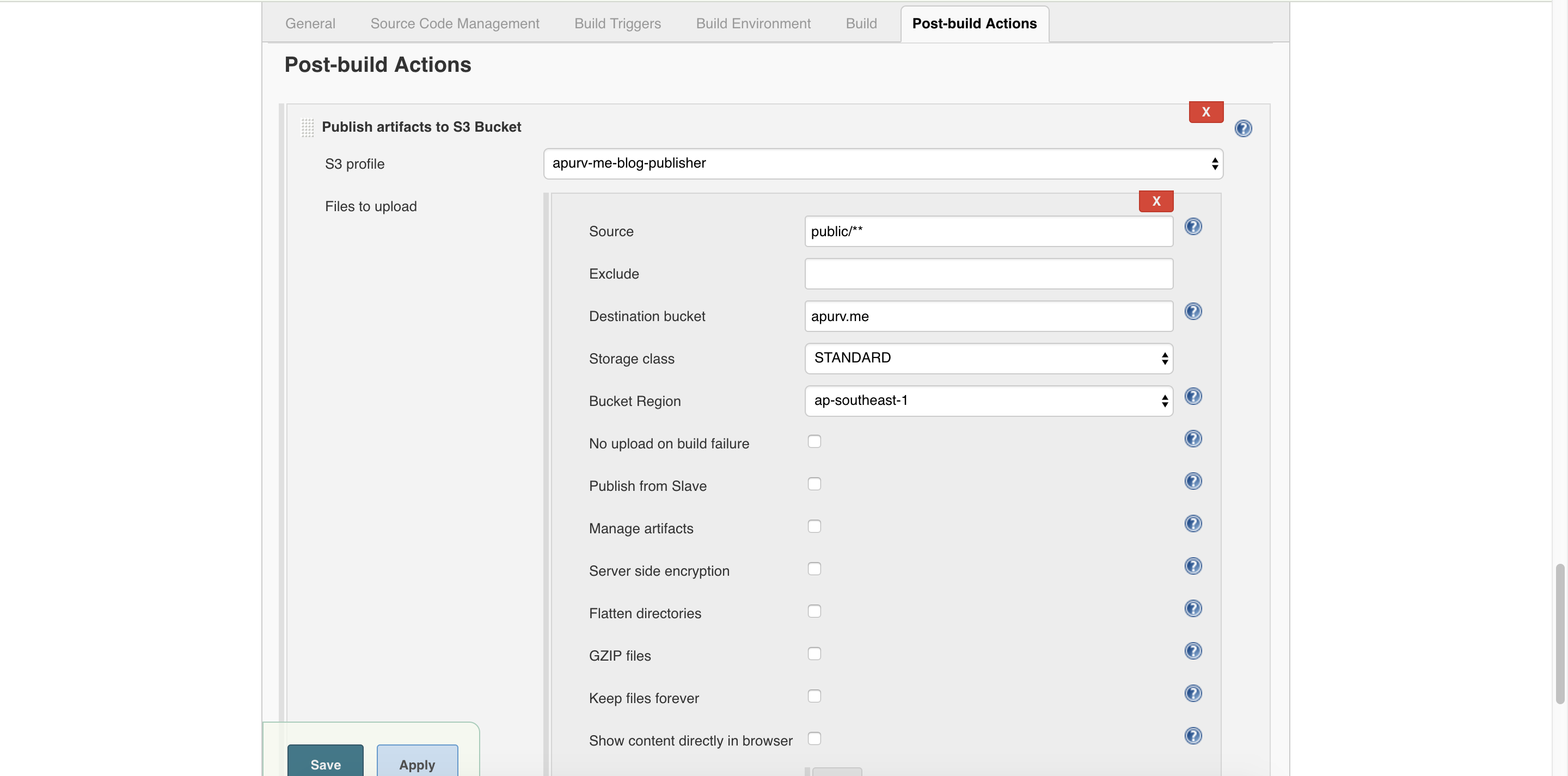This screenshot has height=776, width=1568.
Task: Open help for Keep files forever
Action: pyautogui.click(x=1192, y=694)
